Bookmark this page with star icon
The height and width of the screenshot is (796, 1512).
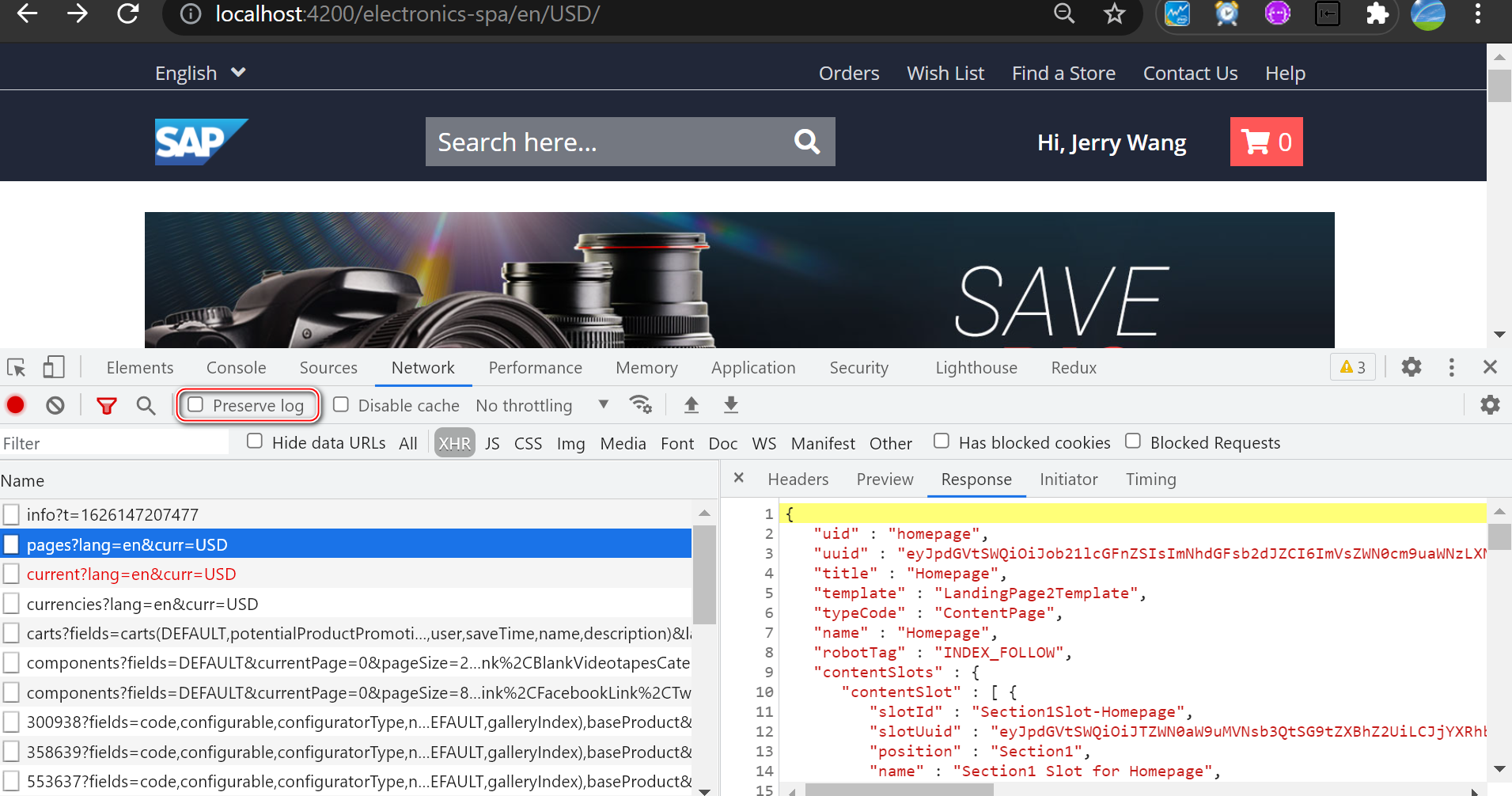1114,13
